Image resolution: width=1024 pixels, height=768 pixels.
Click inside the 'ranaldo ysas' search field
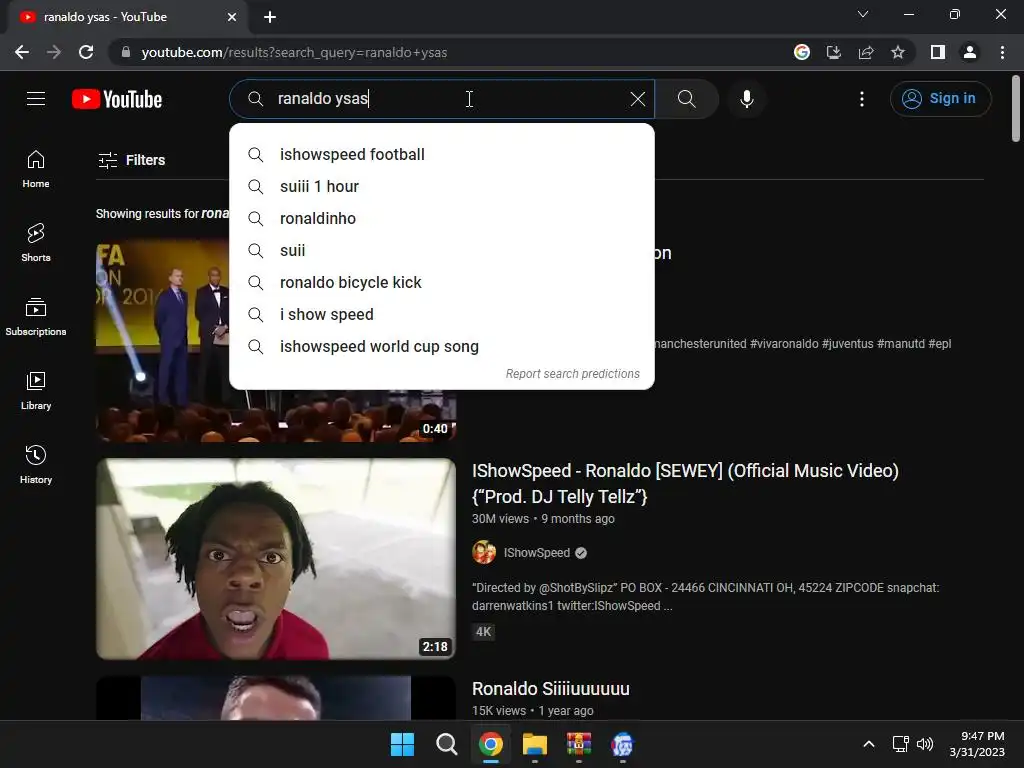pyautogui.click(x=444, y=99)
